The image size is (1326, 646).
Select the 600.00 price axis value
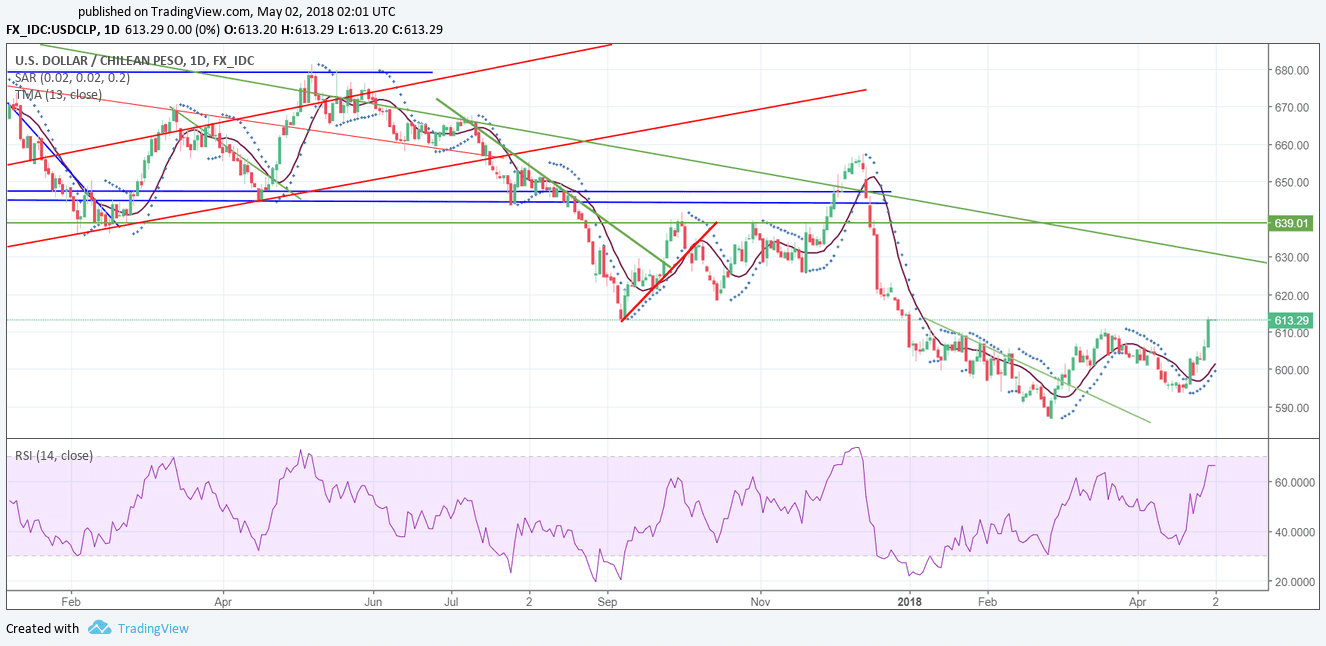[1292, 370]
